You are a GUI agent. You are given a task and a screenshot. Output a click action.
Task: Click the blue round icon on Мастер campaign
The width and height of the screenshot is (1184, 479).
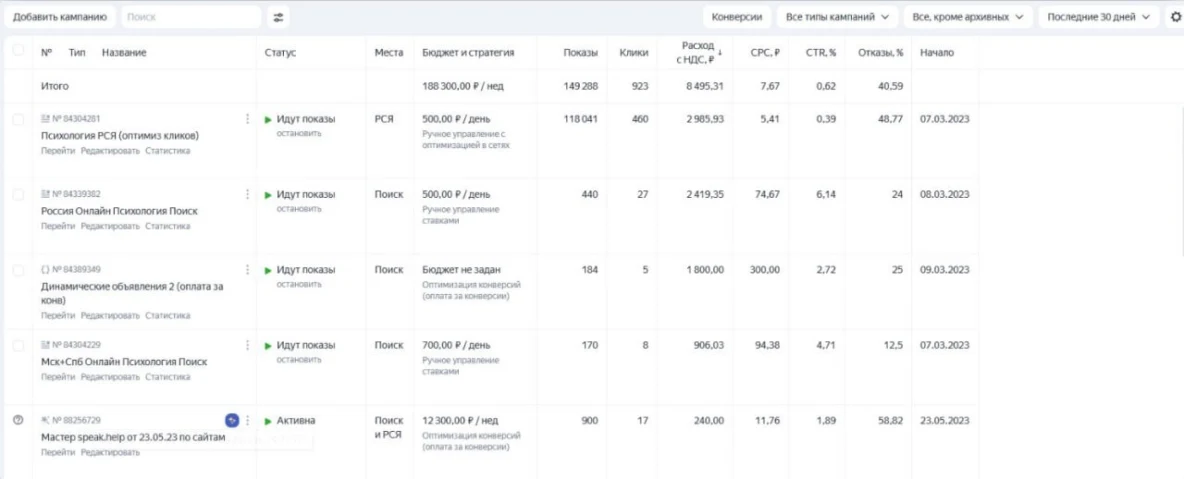pyautogui.click(x=232, y=420)
